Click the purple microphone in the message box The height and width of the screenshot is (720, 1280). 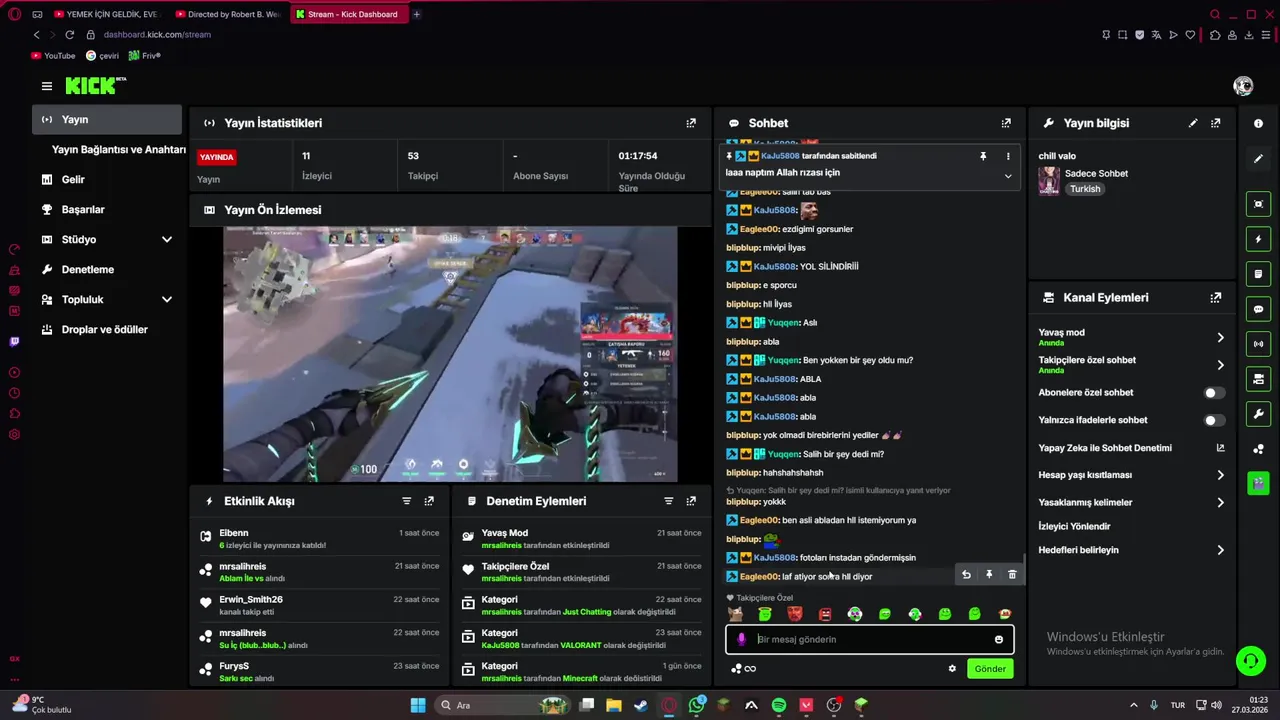pyautogui.click(x=741, y=640)
